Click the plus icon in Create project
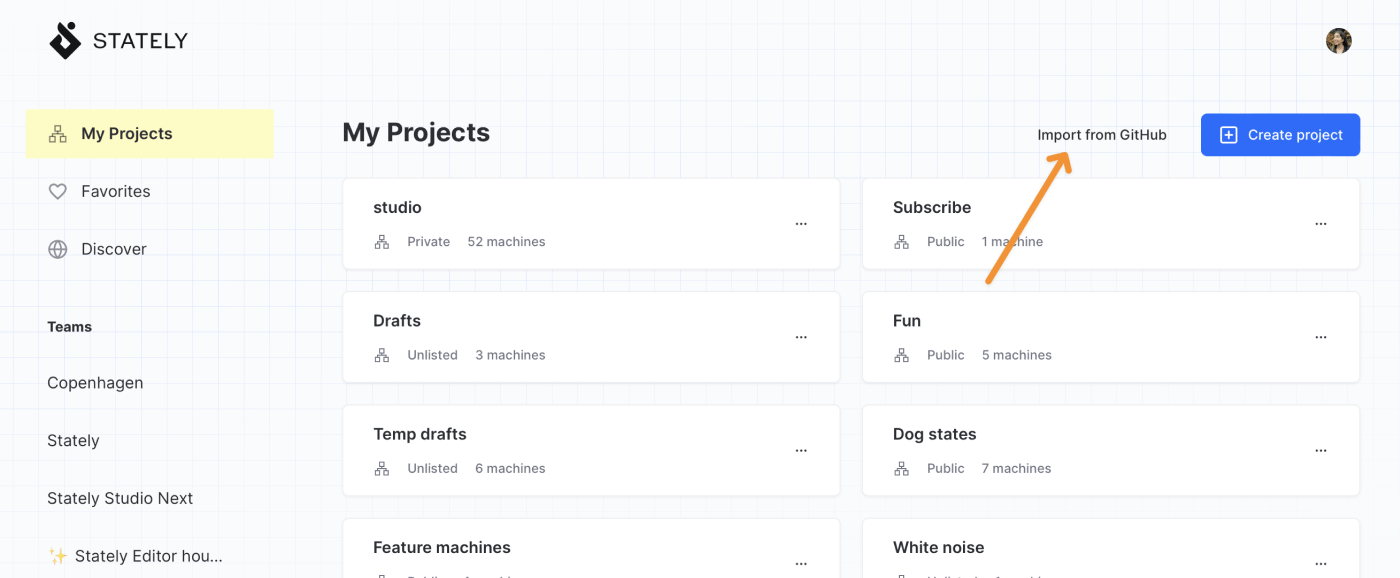 [x=1229, y=135]
